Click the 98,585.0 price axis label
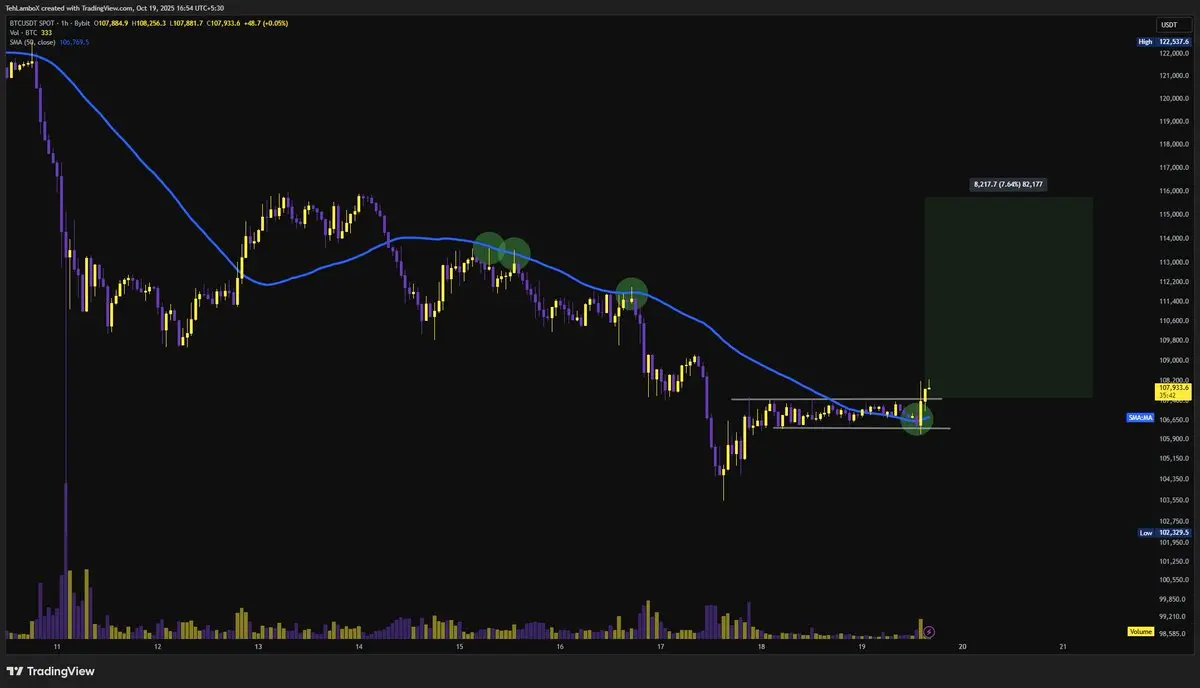The width and height of the screenshot is (1200, 688). 1171,634
